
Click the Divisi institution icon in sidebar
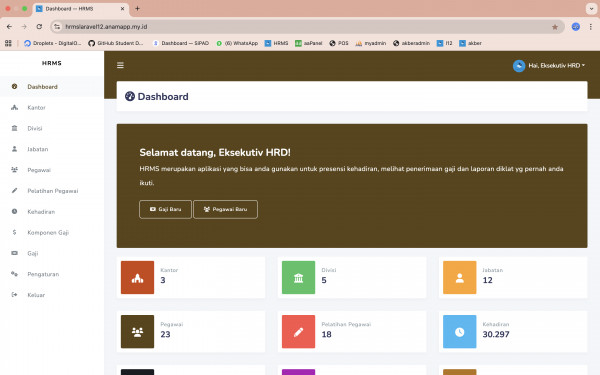(x=15, y=128)
